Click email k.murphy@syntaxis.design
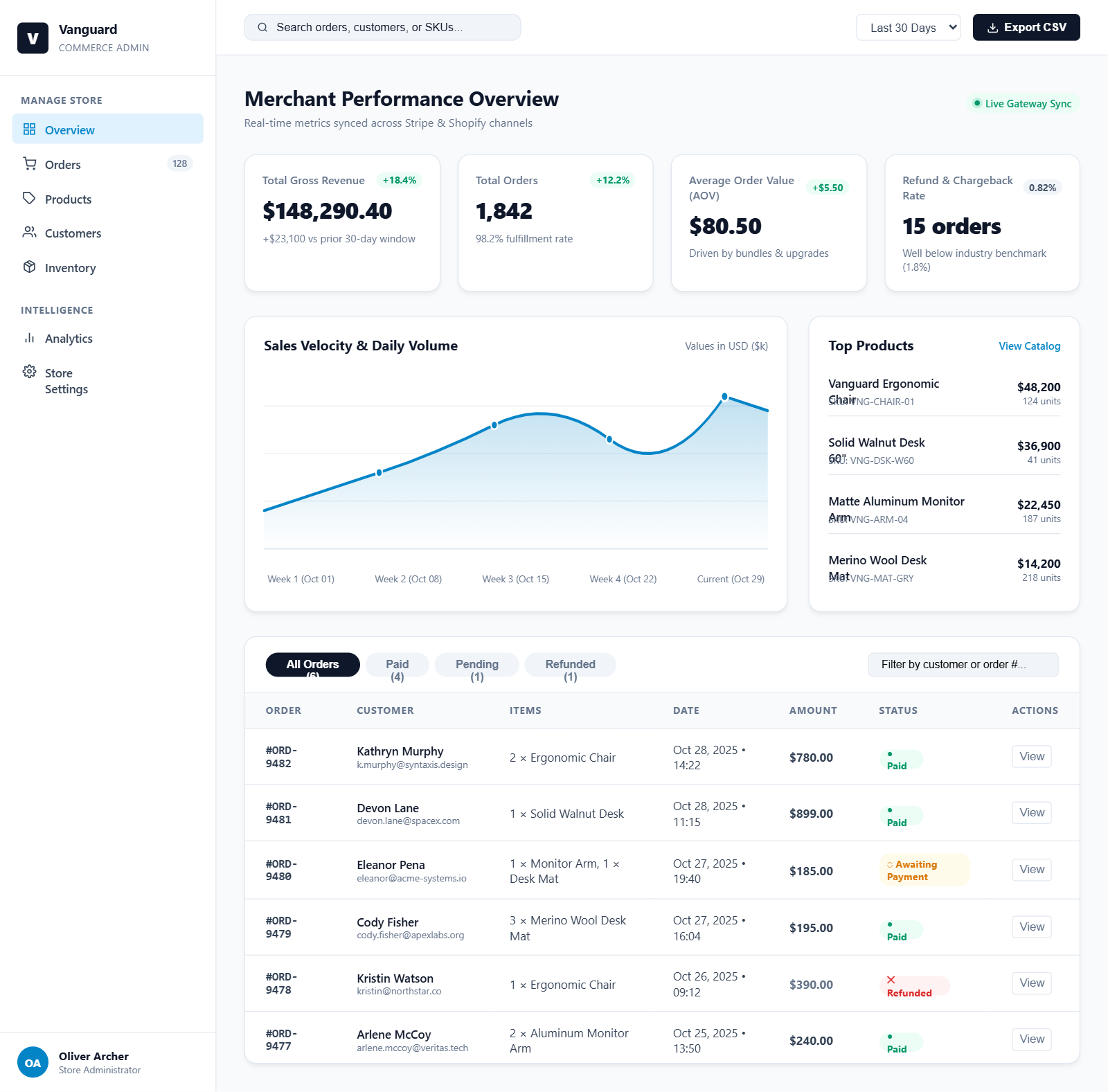 pos(412,765)
